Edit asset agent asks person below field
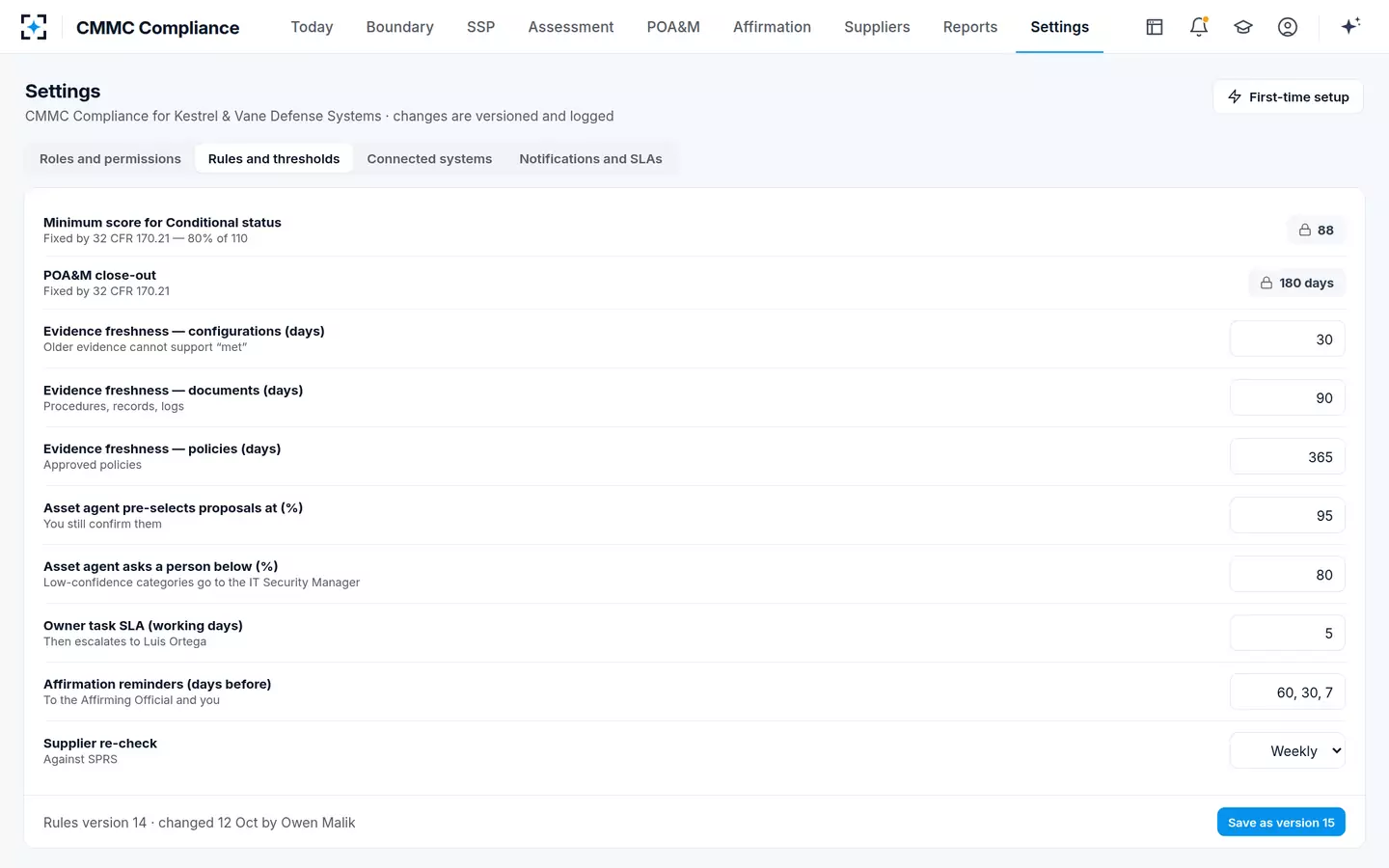1389x868 pixels. click(1288, 575)
